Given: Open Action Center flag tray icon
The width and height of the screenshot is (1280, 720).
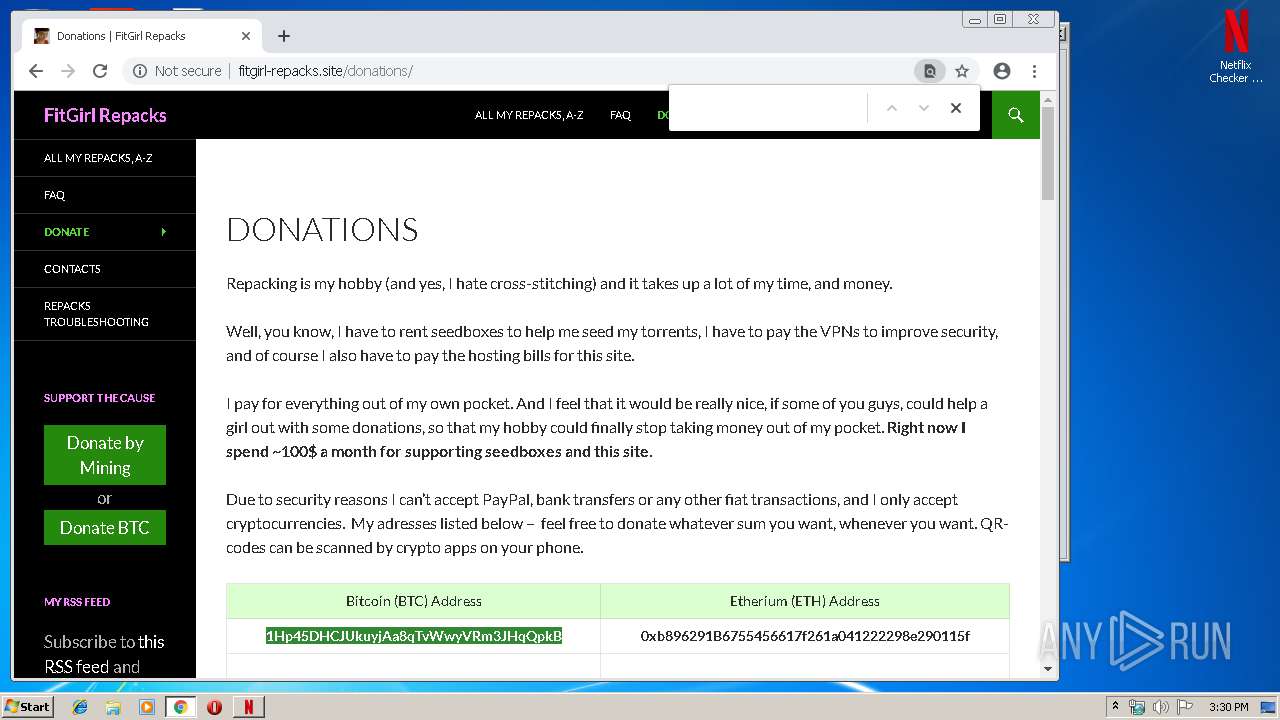Looking at the screenshot, I should [1185, 707].
